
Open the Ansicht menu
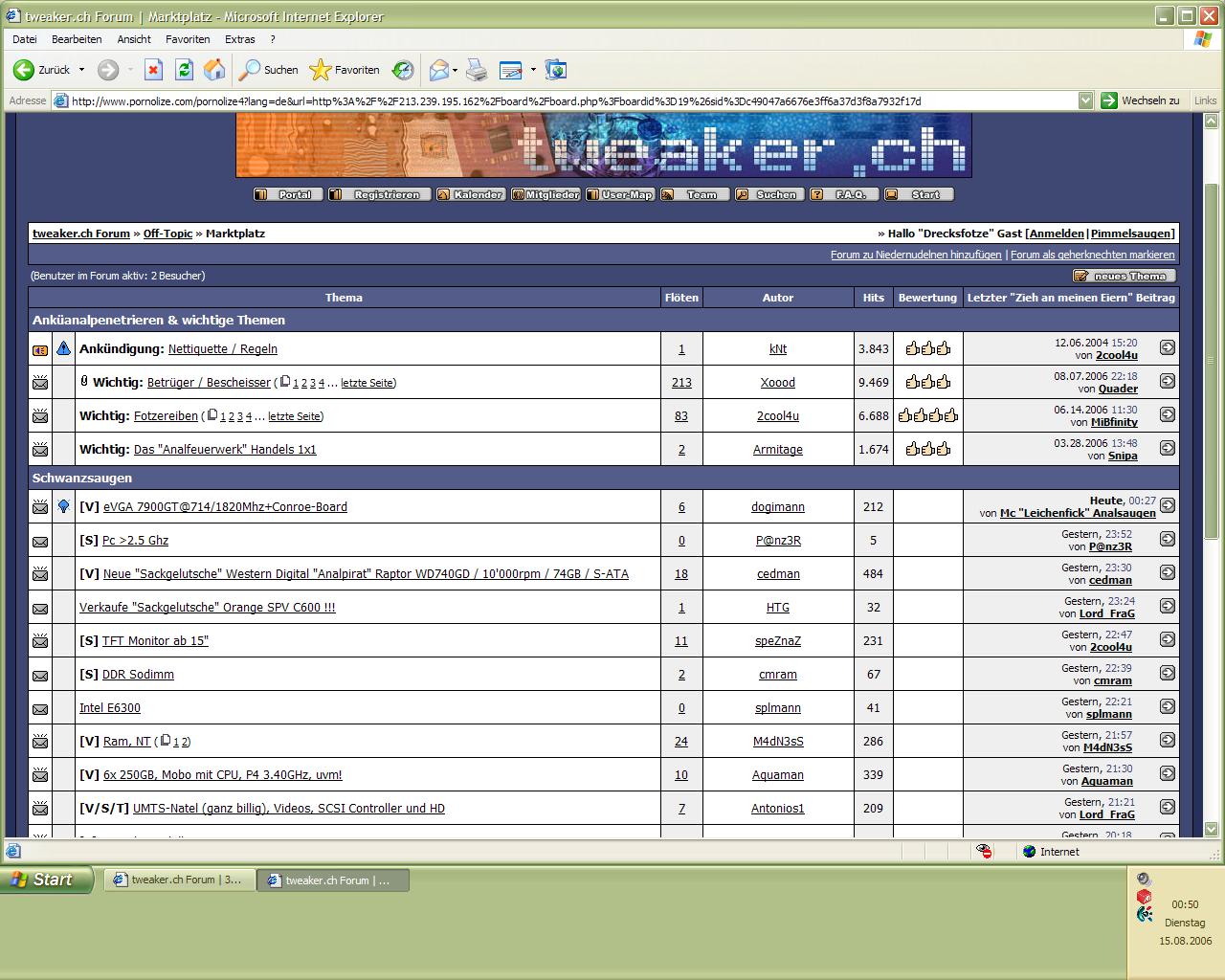coord(134,39)
